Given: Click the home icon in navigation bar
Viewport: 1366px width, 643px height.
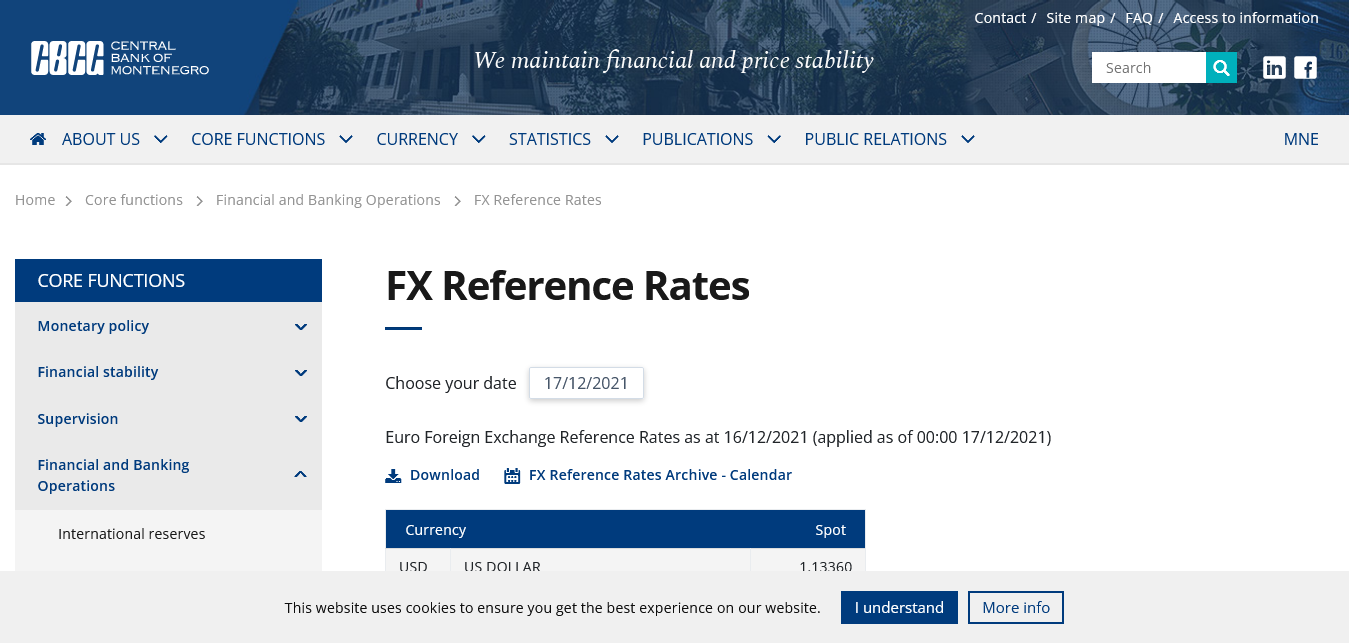Looking at the screenshot, I should coord(38,139).
